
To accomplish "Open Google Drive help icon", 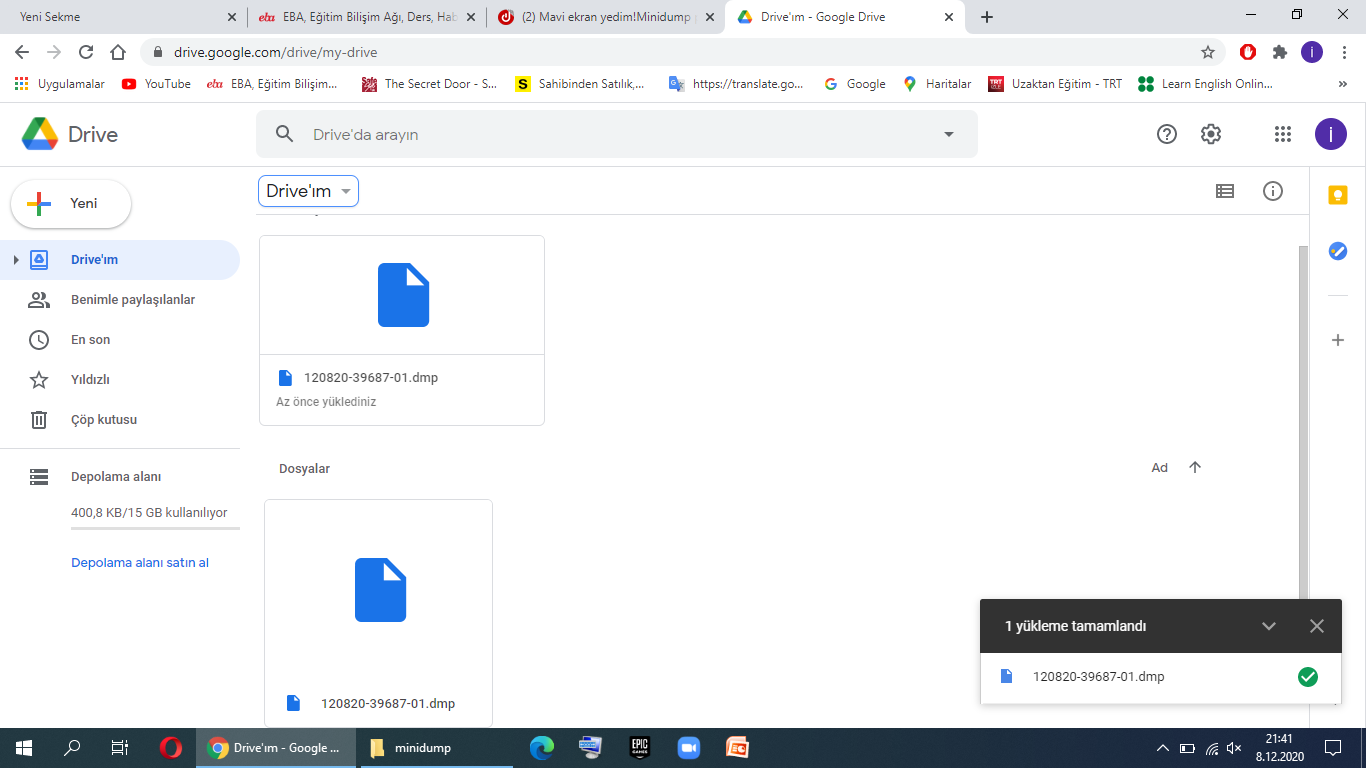I will [1166, 134].
